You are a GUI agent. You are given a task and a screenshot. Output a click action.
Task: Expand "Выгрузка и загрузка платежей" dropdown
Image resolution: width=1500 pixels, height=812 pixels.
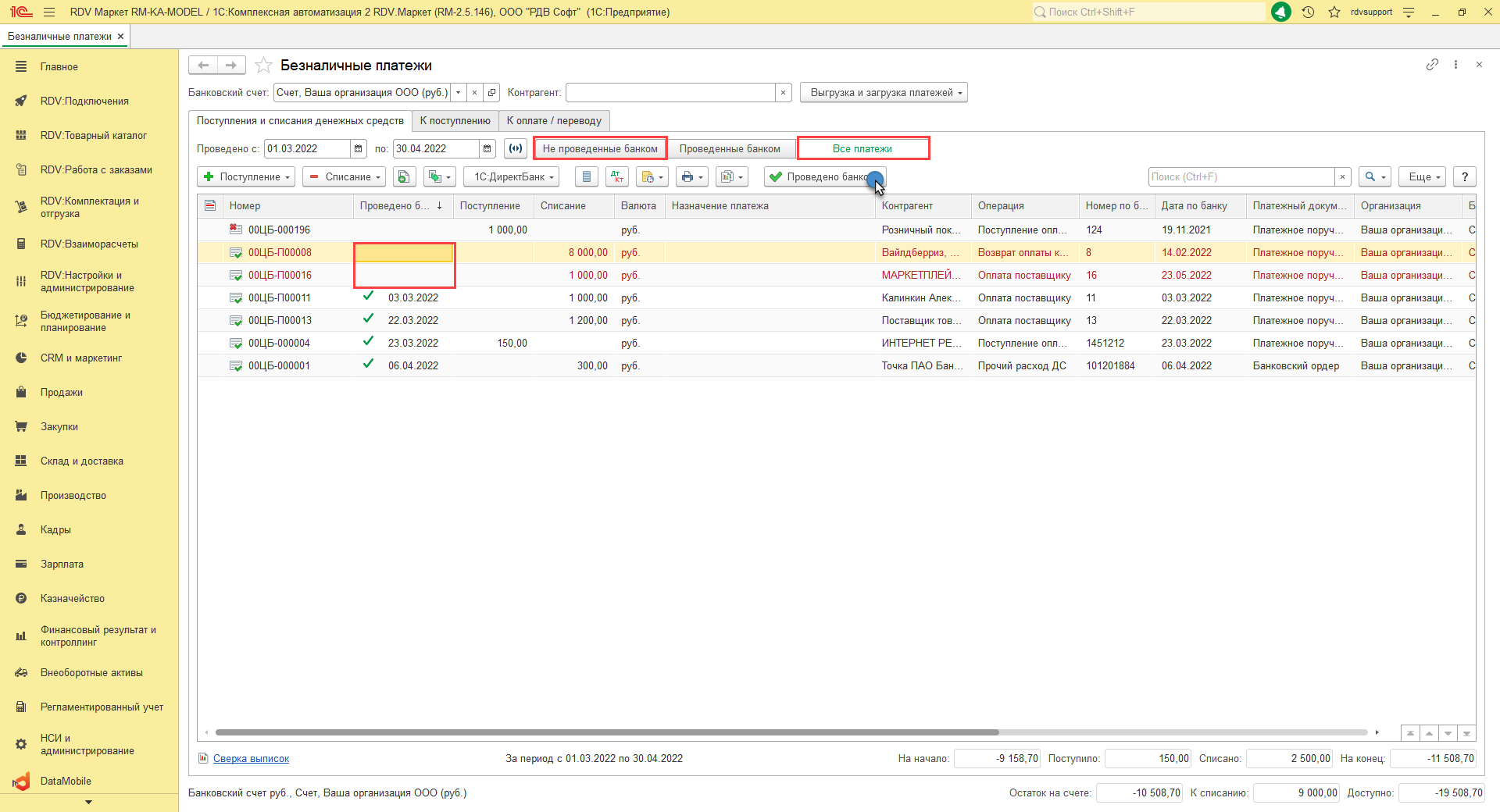coord(884,93)
